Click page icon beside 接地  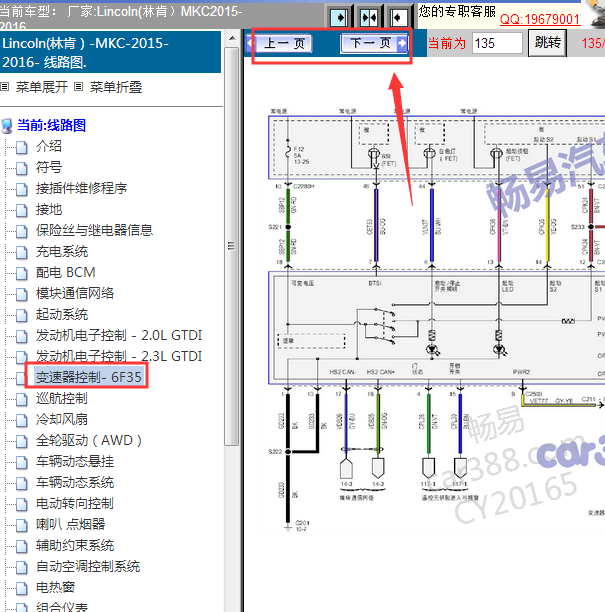[x=22, y=211]
